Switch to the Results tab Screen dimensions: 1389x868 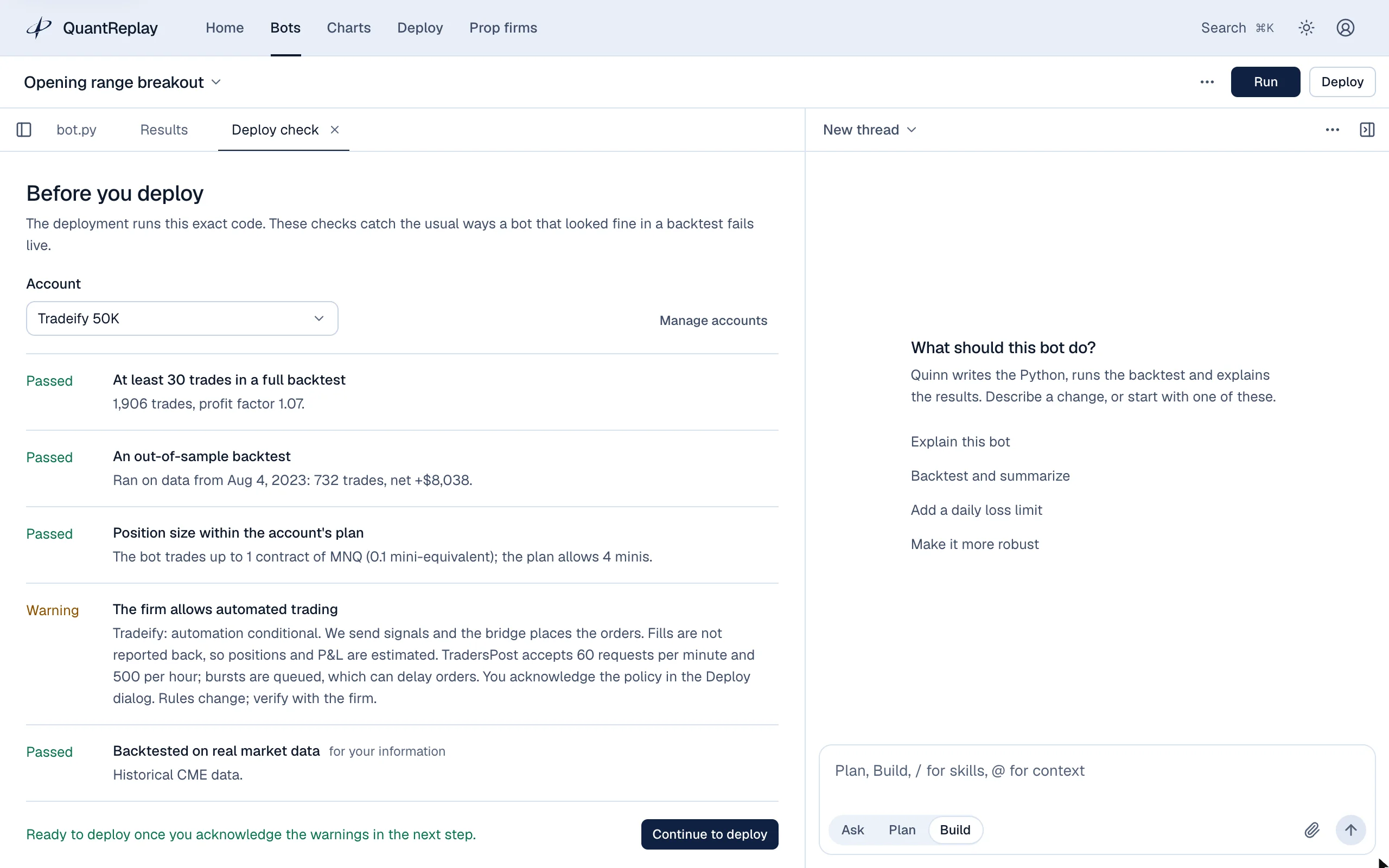[x=163, y=130]
